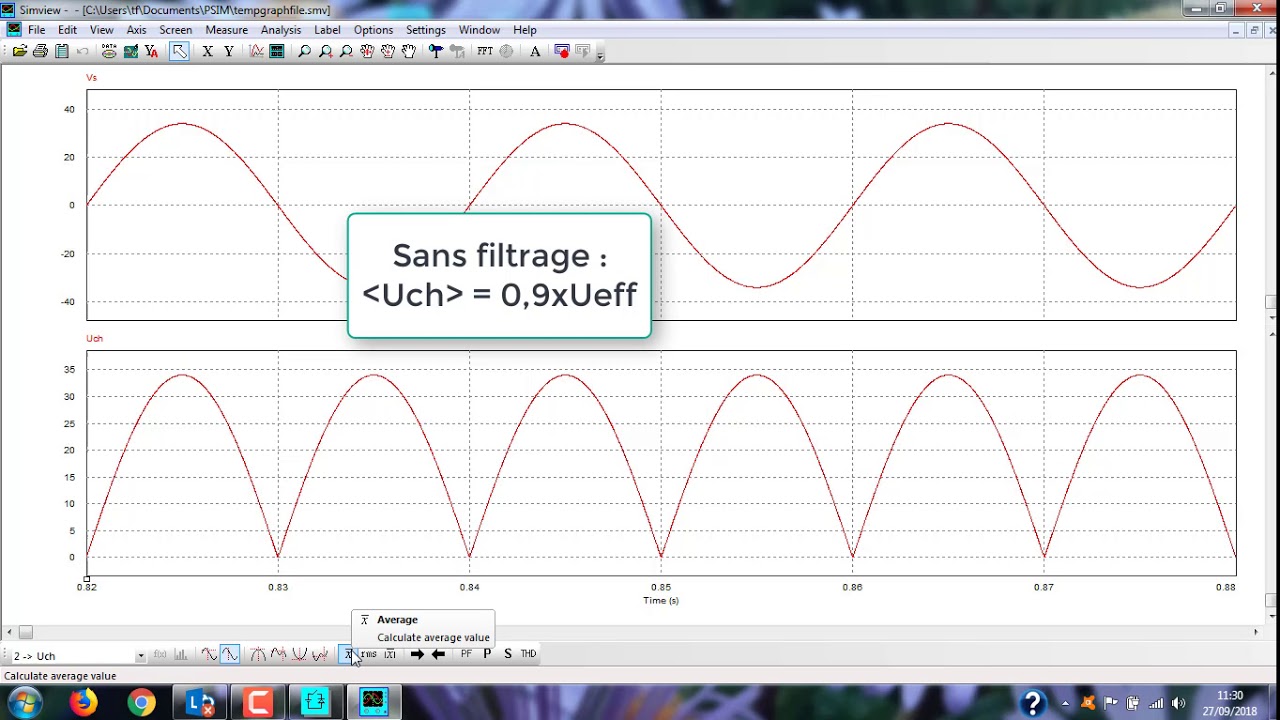Image resolution: width=1280 pixels, height=720 pixels.
Task: Click the Vs curve label
Action: tap(91, 77)
